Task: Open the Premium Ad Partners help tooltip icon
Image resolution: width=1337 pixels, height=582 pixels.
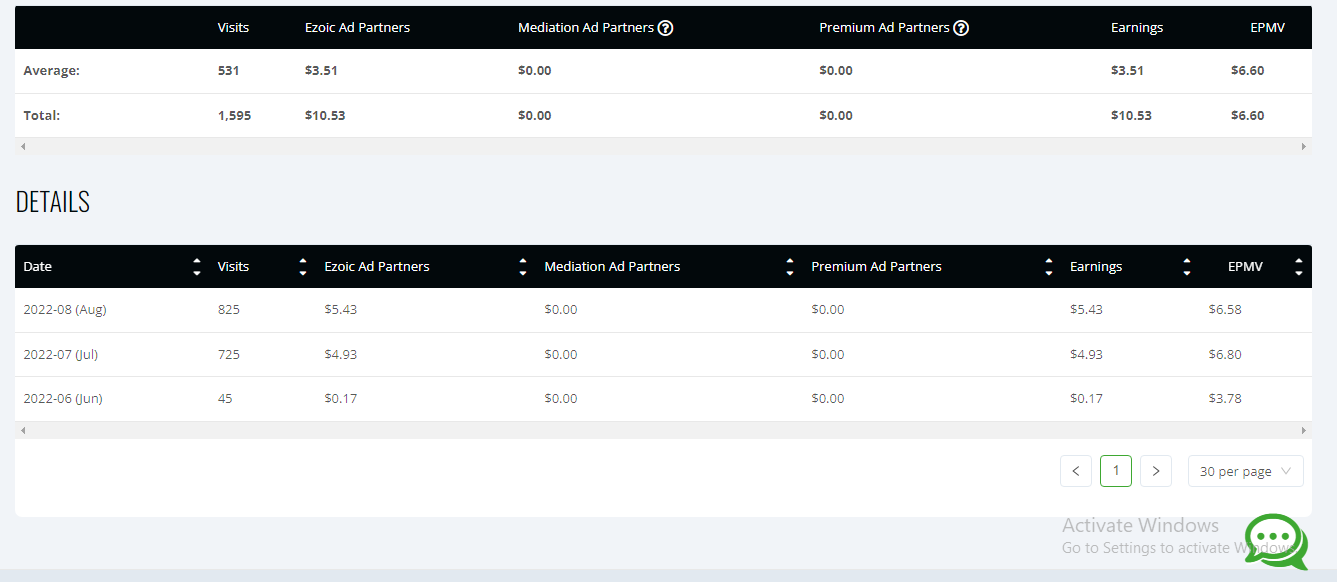Action: [x=961, y=28]
